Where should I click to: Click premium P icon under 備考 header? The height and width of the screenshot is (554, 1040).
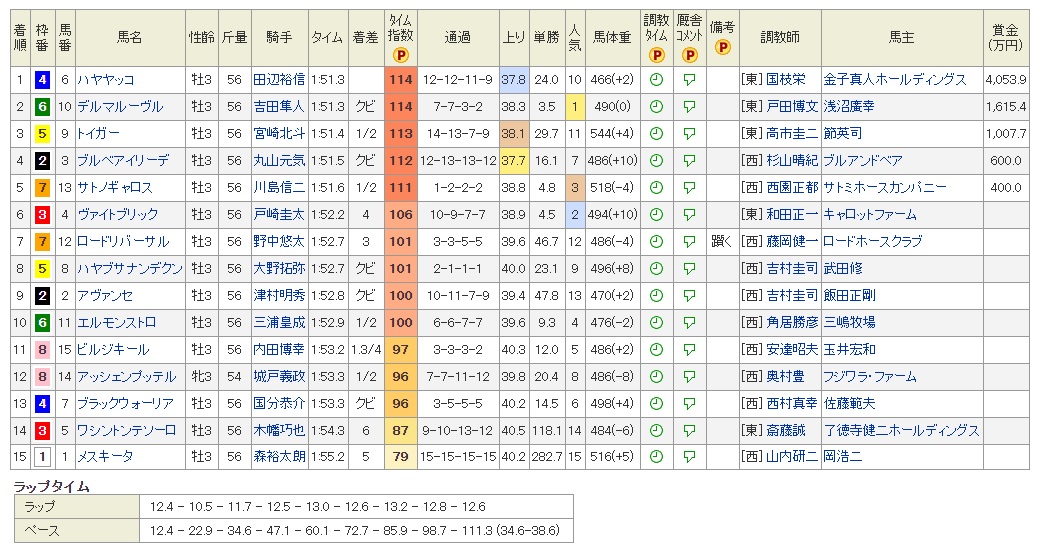(x=722, y=46)
